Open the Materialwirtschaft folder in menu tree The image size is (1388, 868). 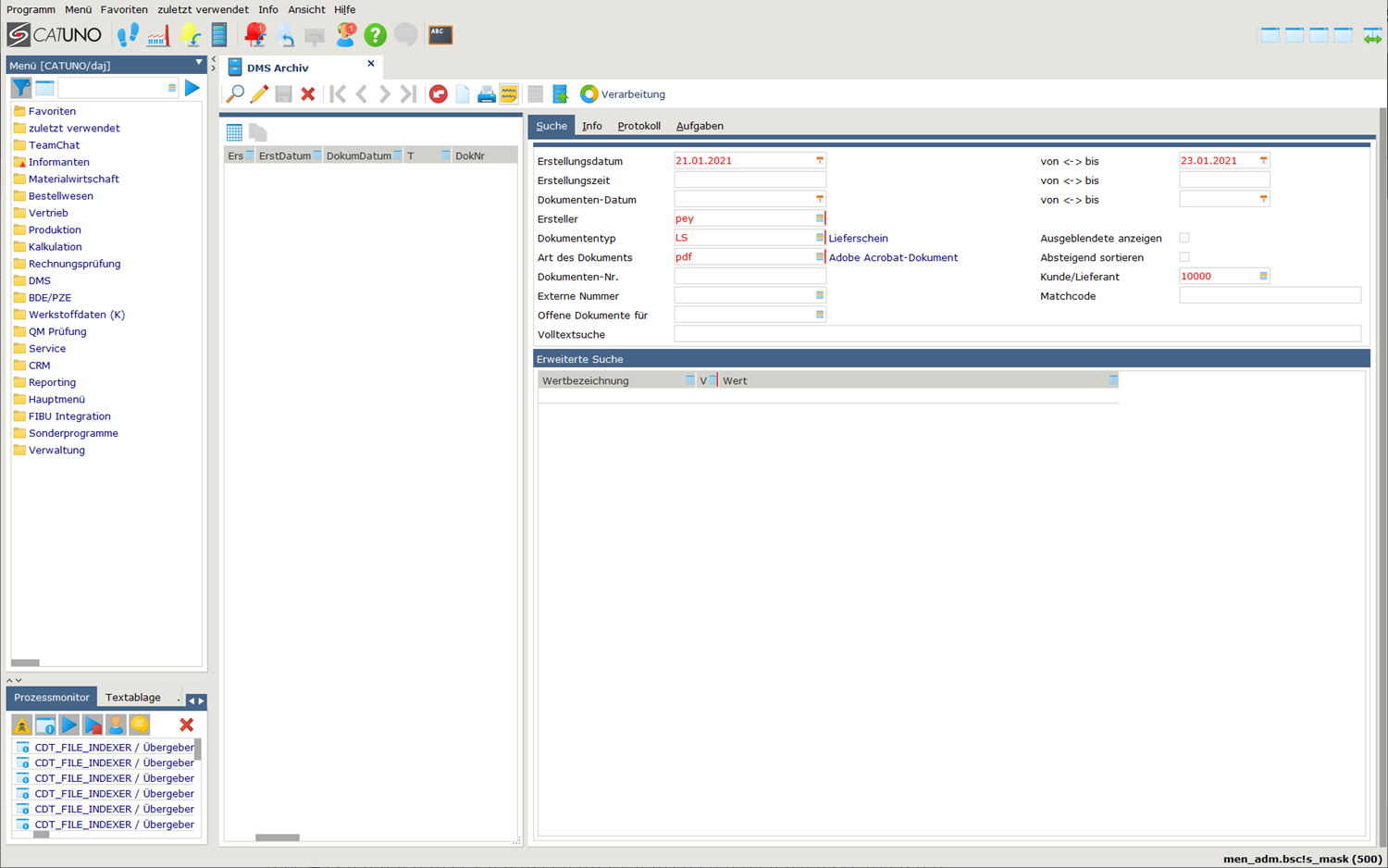pyautogui.click(x=73, y=179)
